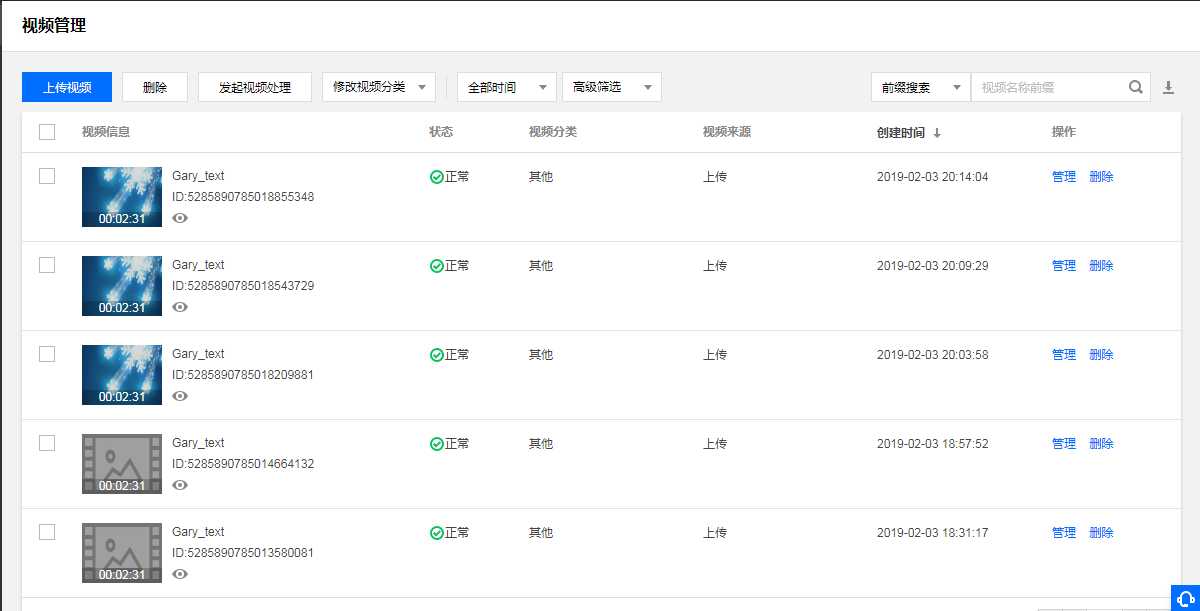Click the 上传视频 upload button
Viewport: 1200px width, 611px height.
(x=67, y=87)
